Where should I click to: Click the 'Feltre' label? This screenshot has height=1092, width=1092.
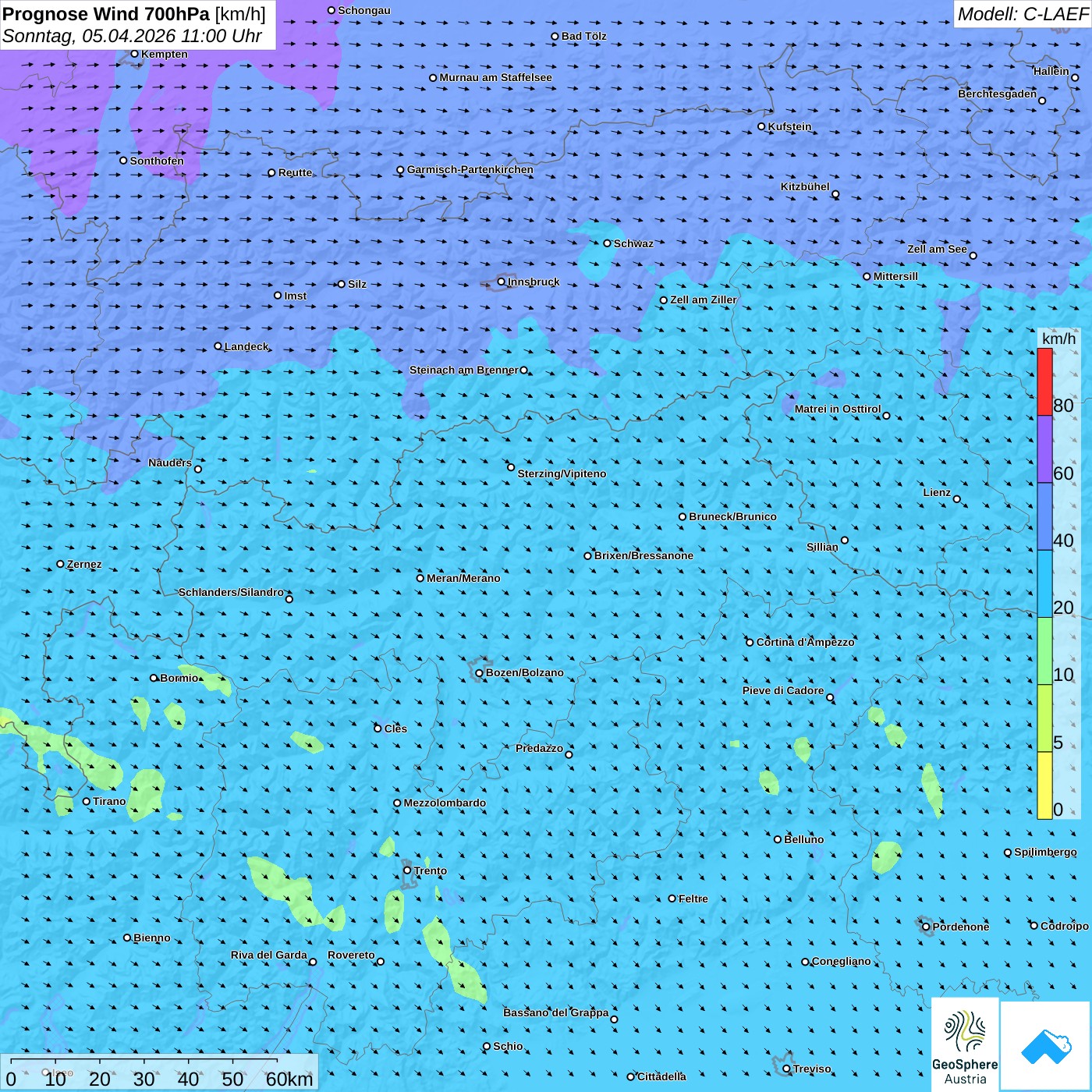pyautogui.click(x=693, y=899)
